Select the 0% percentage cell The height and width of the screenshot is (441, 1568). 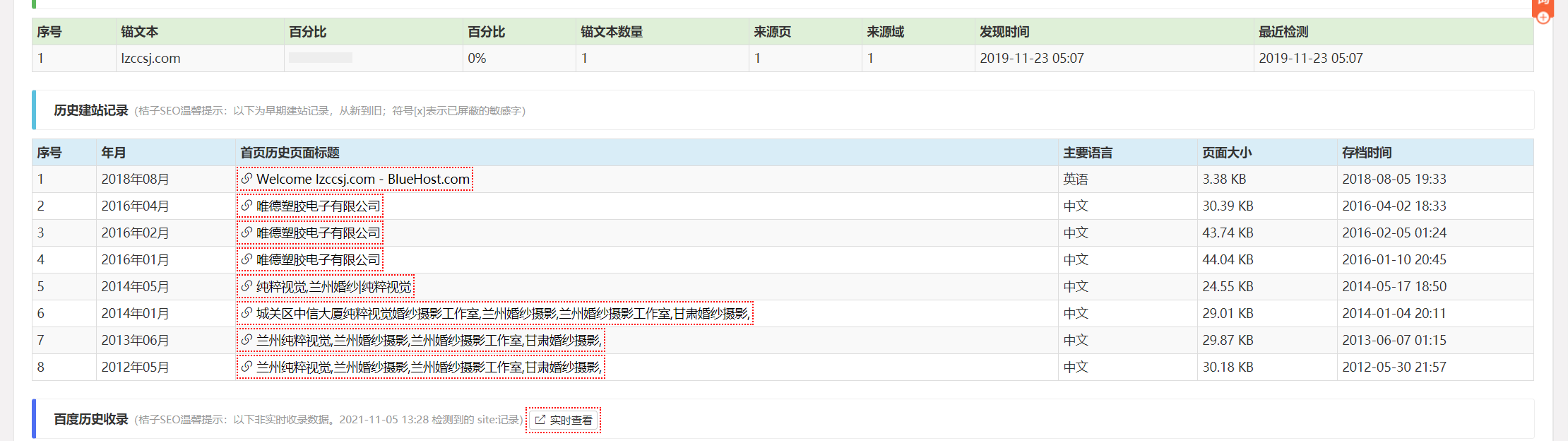click(520, 59)
